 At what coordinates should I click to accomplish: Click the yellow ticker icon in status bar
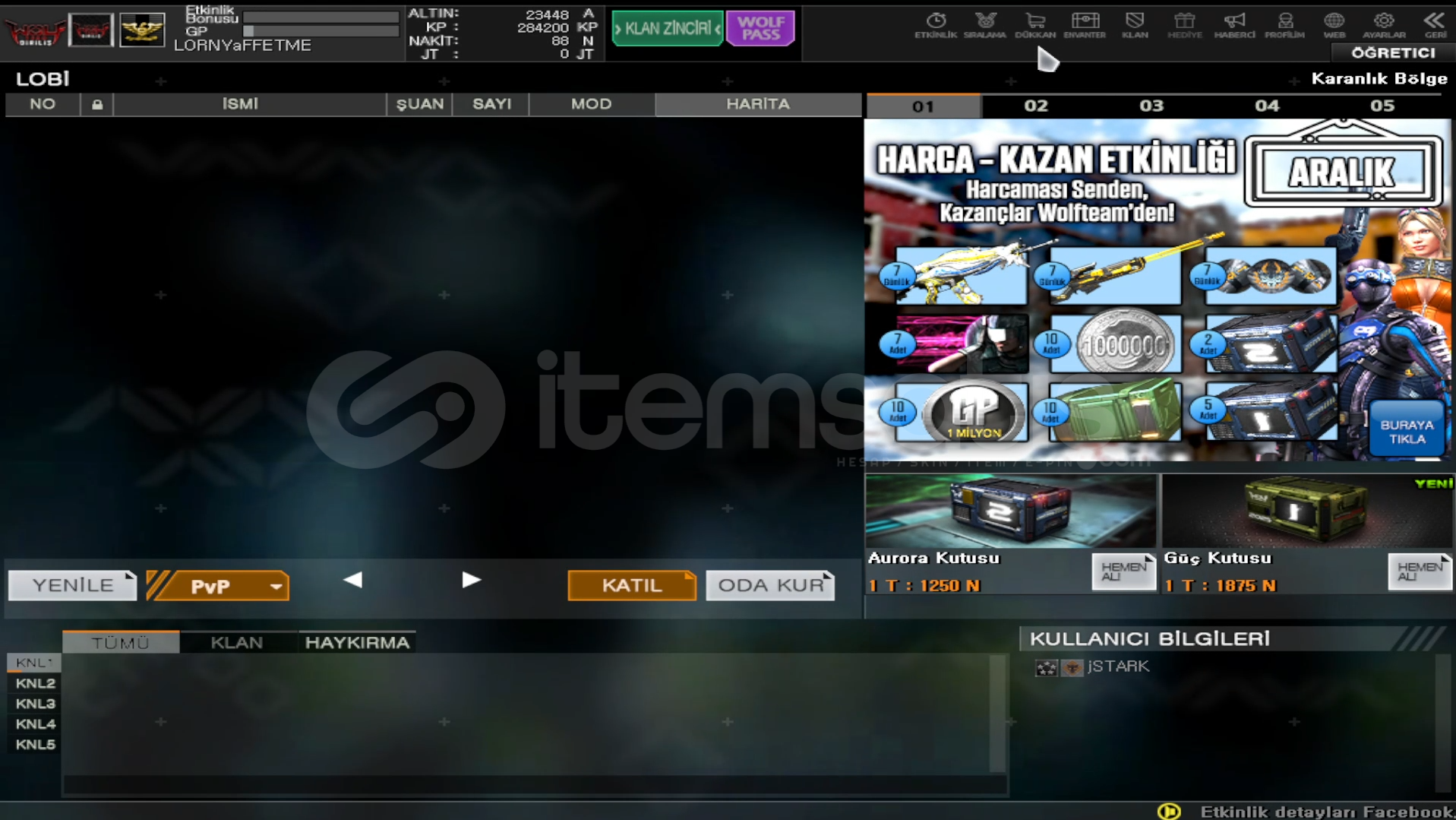pyautogui.click(x=1169, y=811)
